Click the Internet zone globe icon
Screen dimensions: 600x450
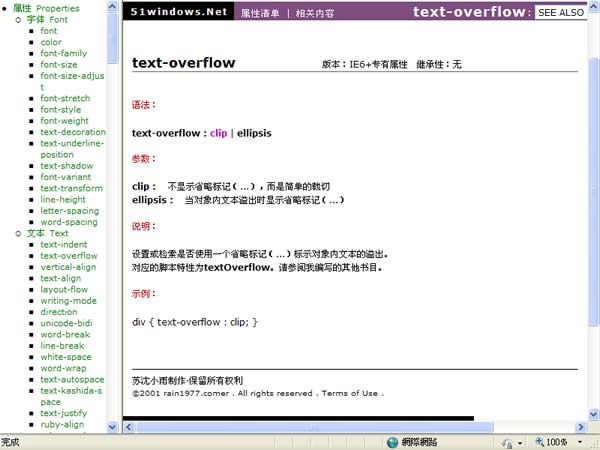coord(392,442)
